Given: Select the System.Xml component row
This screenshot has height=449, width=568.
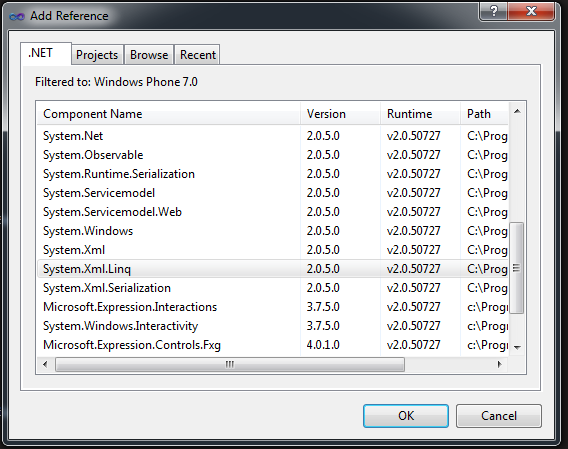Looking at the screenshot, I should (273, 250).
